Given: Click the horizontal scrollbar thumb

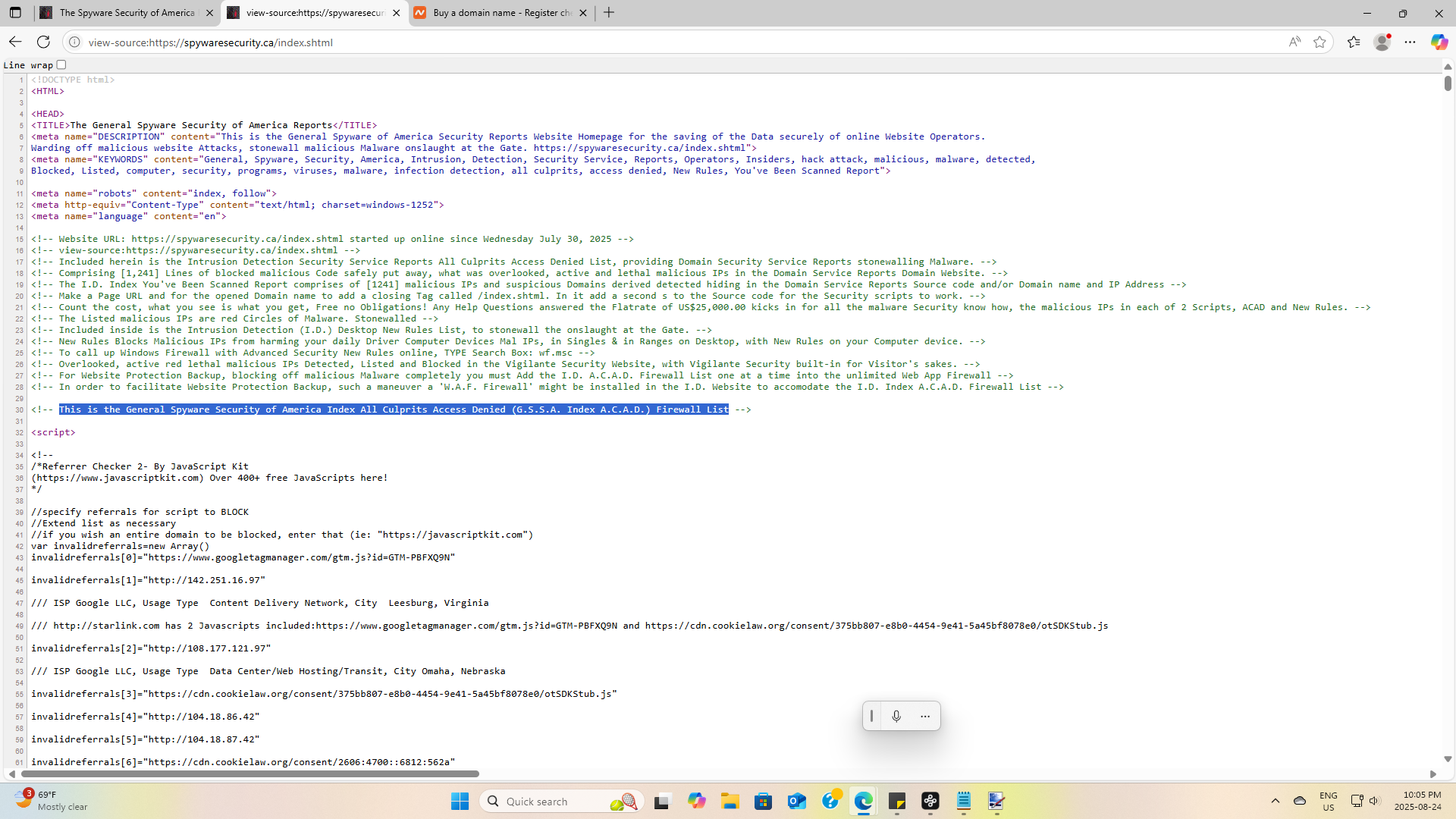Looking at the screenshot, I should (250, 774).
